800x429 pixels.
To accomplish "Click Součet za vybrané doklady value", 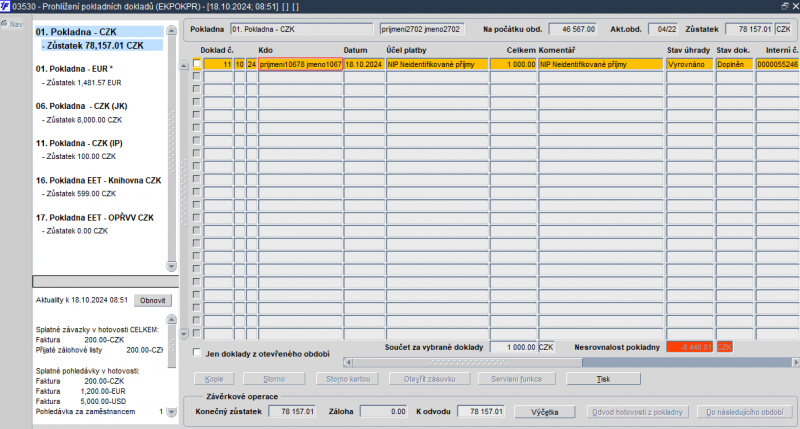I will 513,347.
